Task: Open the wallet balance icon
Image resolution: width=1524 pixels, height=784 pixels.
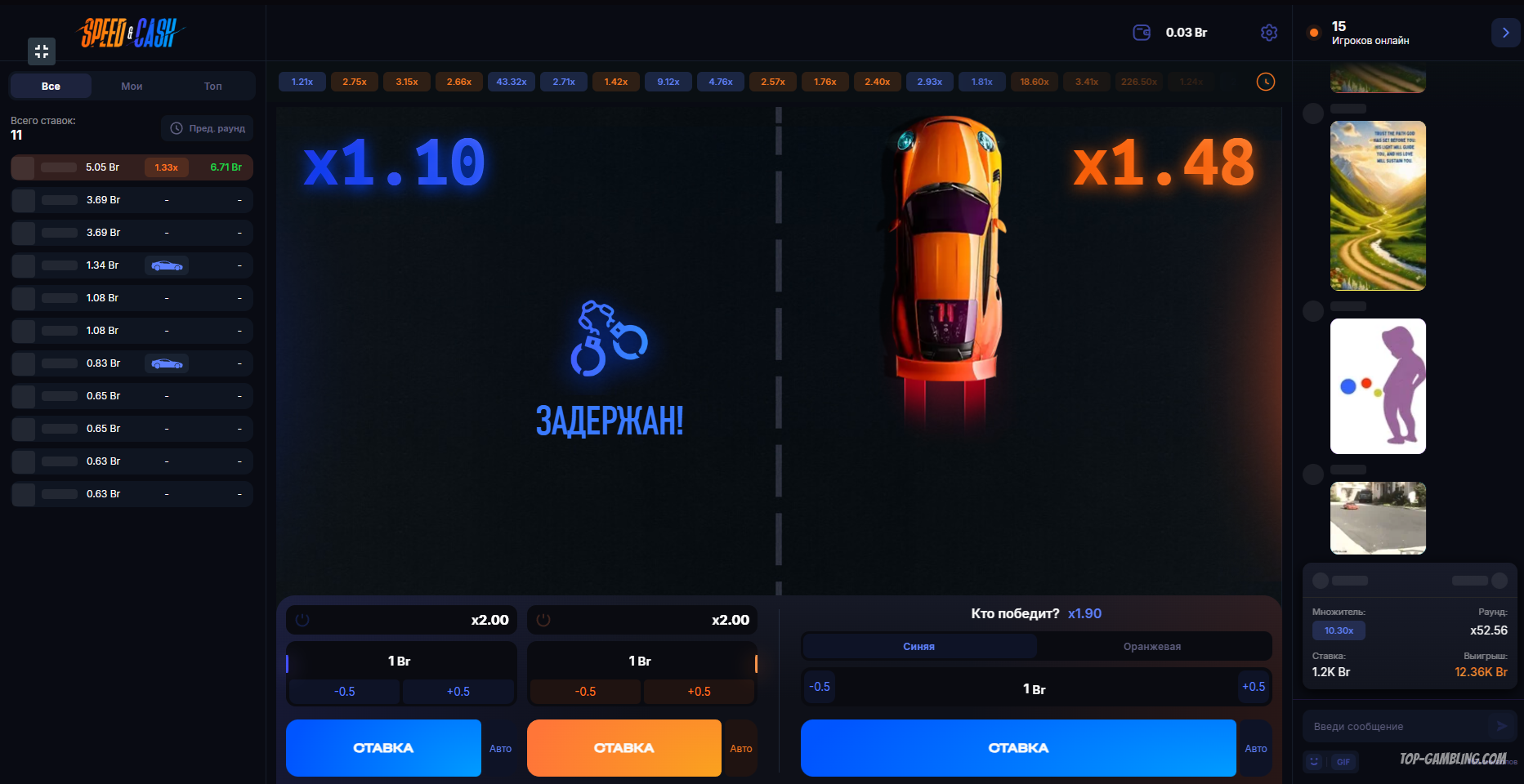Action: click(x=1142, y=33)
